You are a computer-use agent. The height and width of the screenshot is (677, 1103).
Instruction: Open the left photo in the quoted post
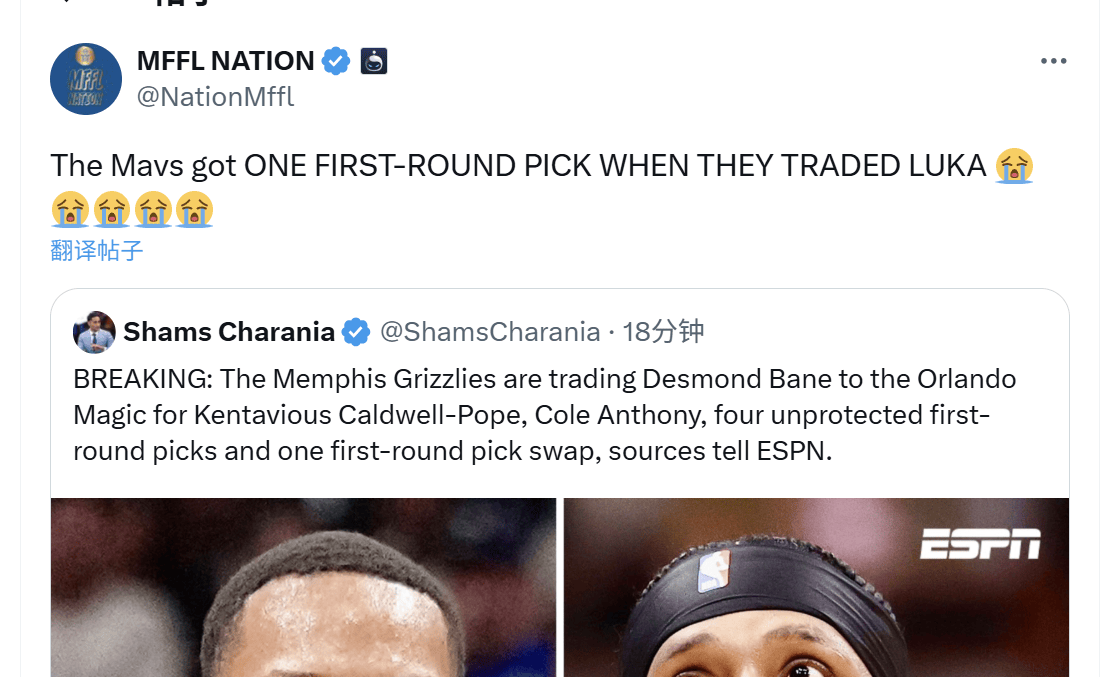[x=304, y=588]
